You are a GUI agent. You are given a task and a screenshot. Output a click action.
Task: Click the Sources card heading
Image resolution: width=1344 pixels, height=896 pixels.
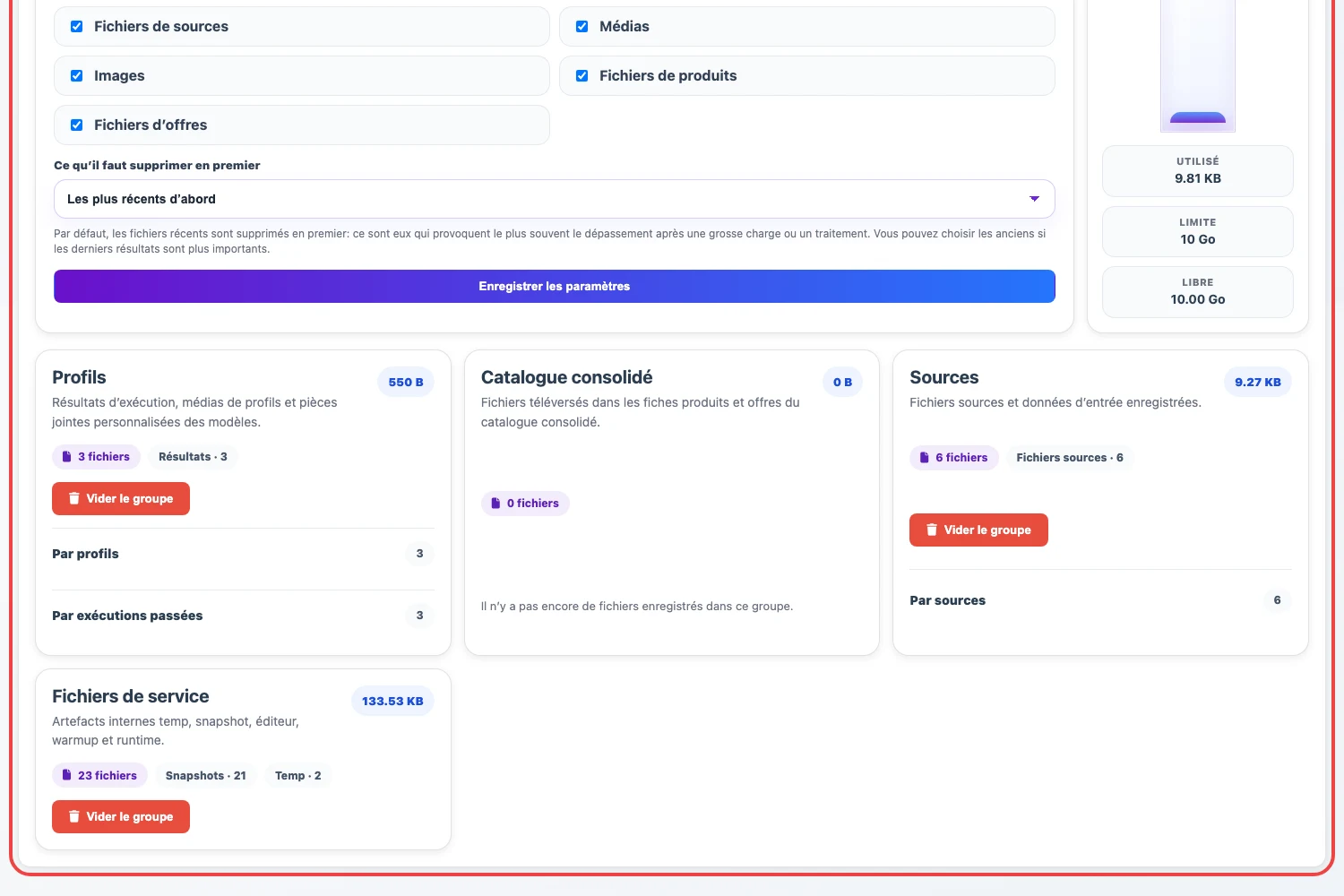tap(944, 377)
